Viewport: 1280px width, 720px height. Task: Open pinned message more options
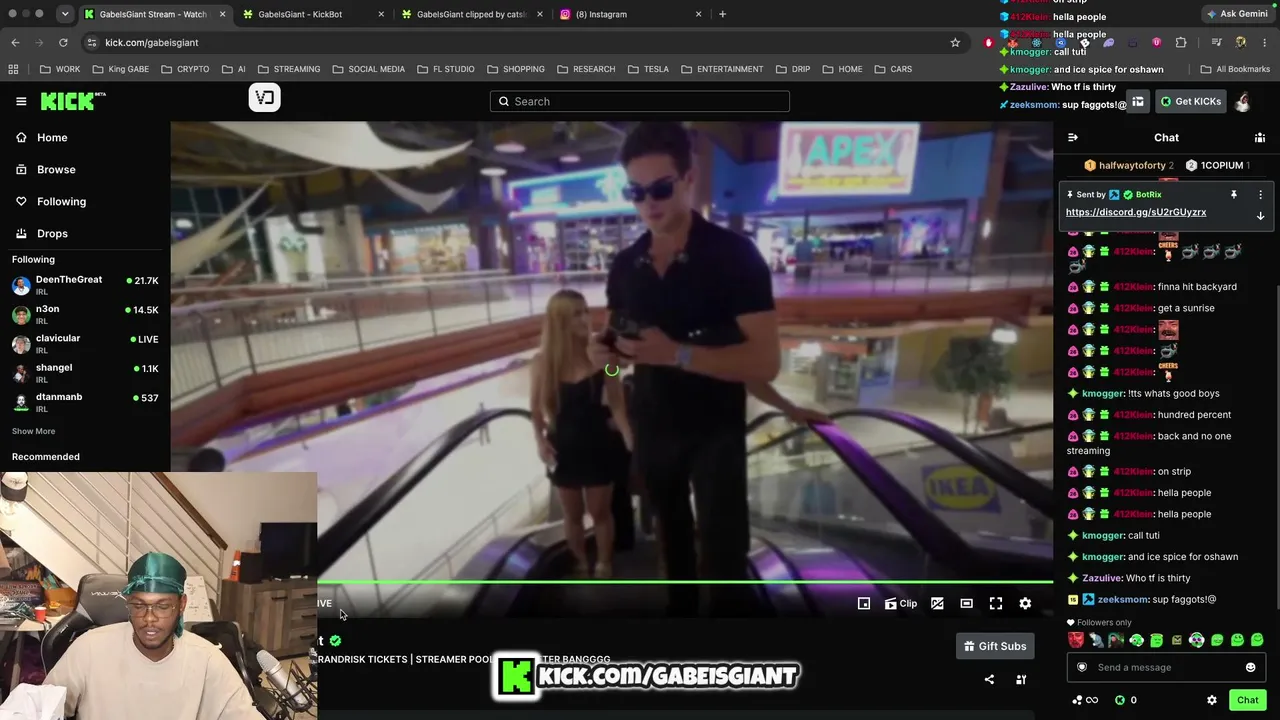[x=1260, y=195]
